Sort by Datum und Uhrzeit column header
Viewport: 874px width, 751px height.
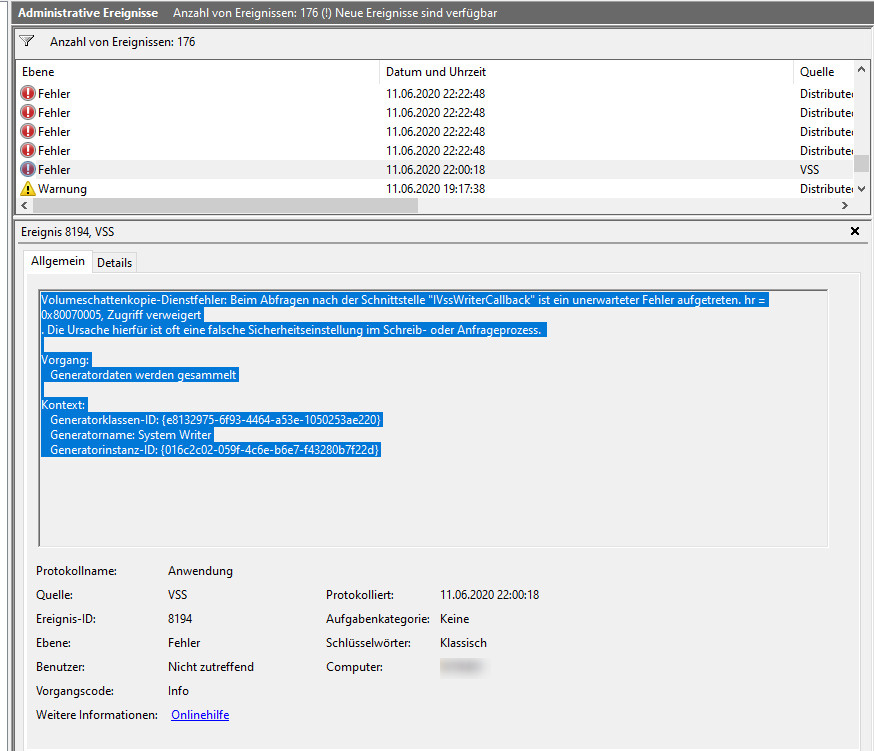[586, 72]
